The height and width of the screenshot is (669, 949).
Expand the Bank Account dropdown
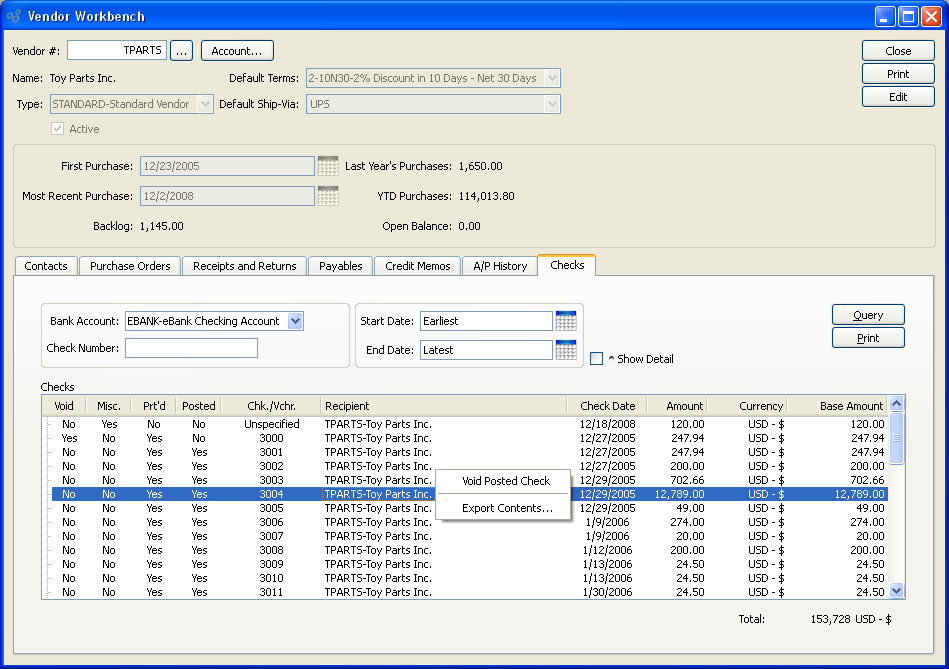[x=295, y=321]
